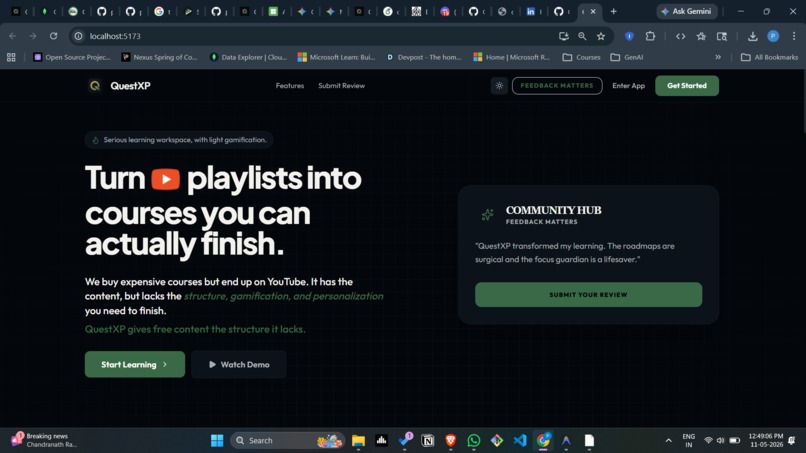Image resolution: width=806 pixels, height=453 pixels.
Task: Open Visual Studio Code from the taskbar
Action: coord(520,441)
